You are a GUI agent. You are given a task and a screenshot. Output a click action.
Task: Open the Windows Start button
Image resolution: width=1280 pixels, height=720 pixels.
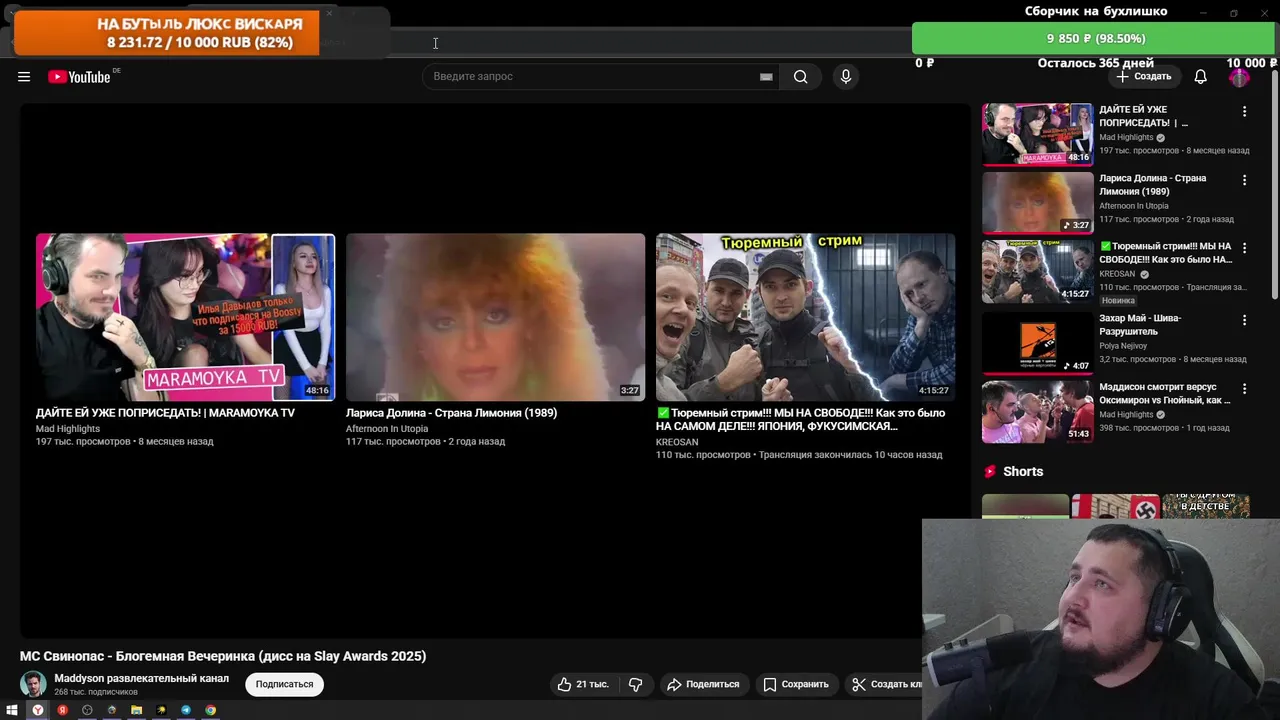12,710
